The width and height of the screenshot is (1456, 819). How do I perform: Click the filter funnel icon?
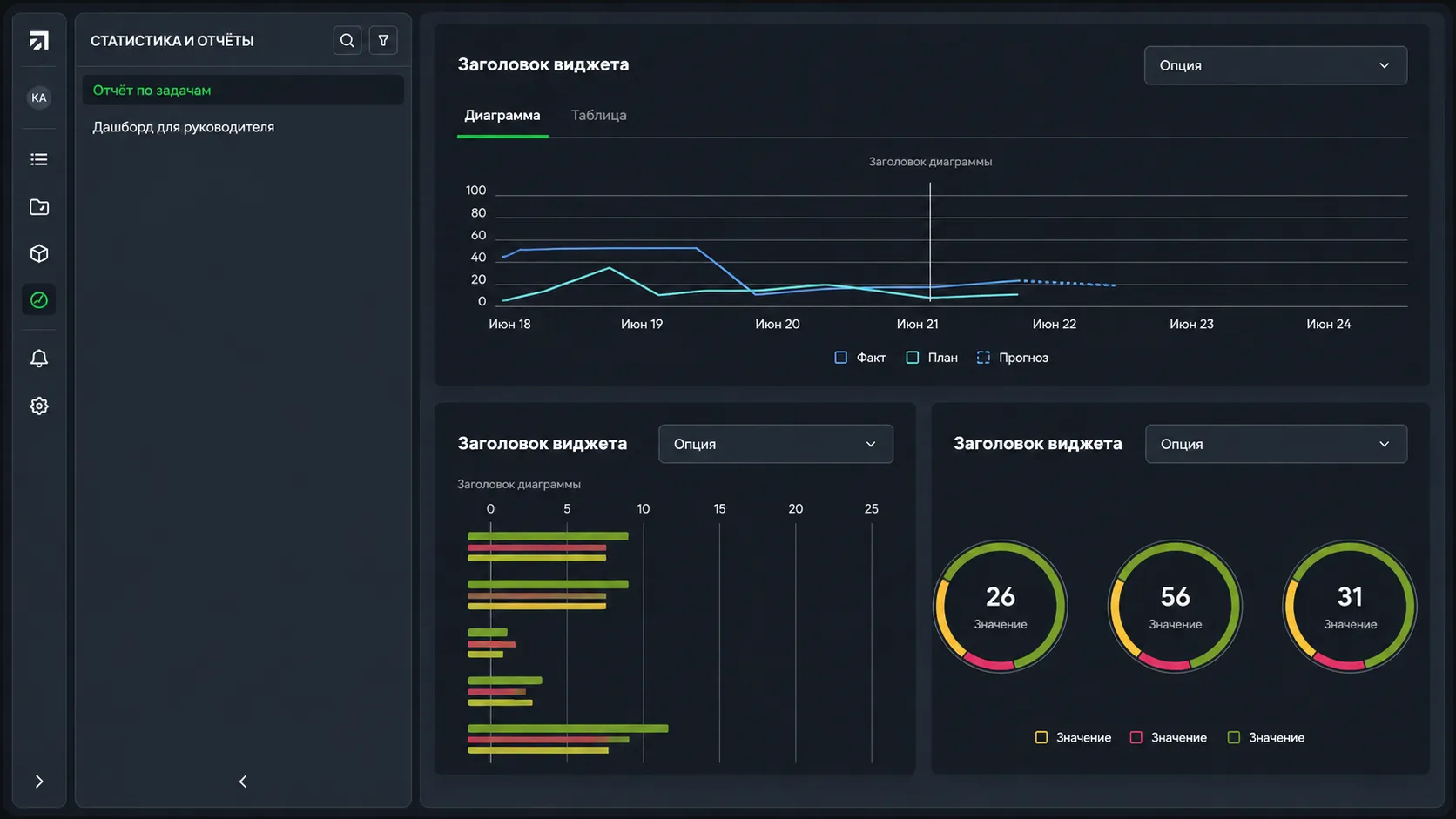pyautogui.click(x=383, y=40)
